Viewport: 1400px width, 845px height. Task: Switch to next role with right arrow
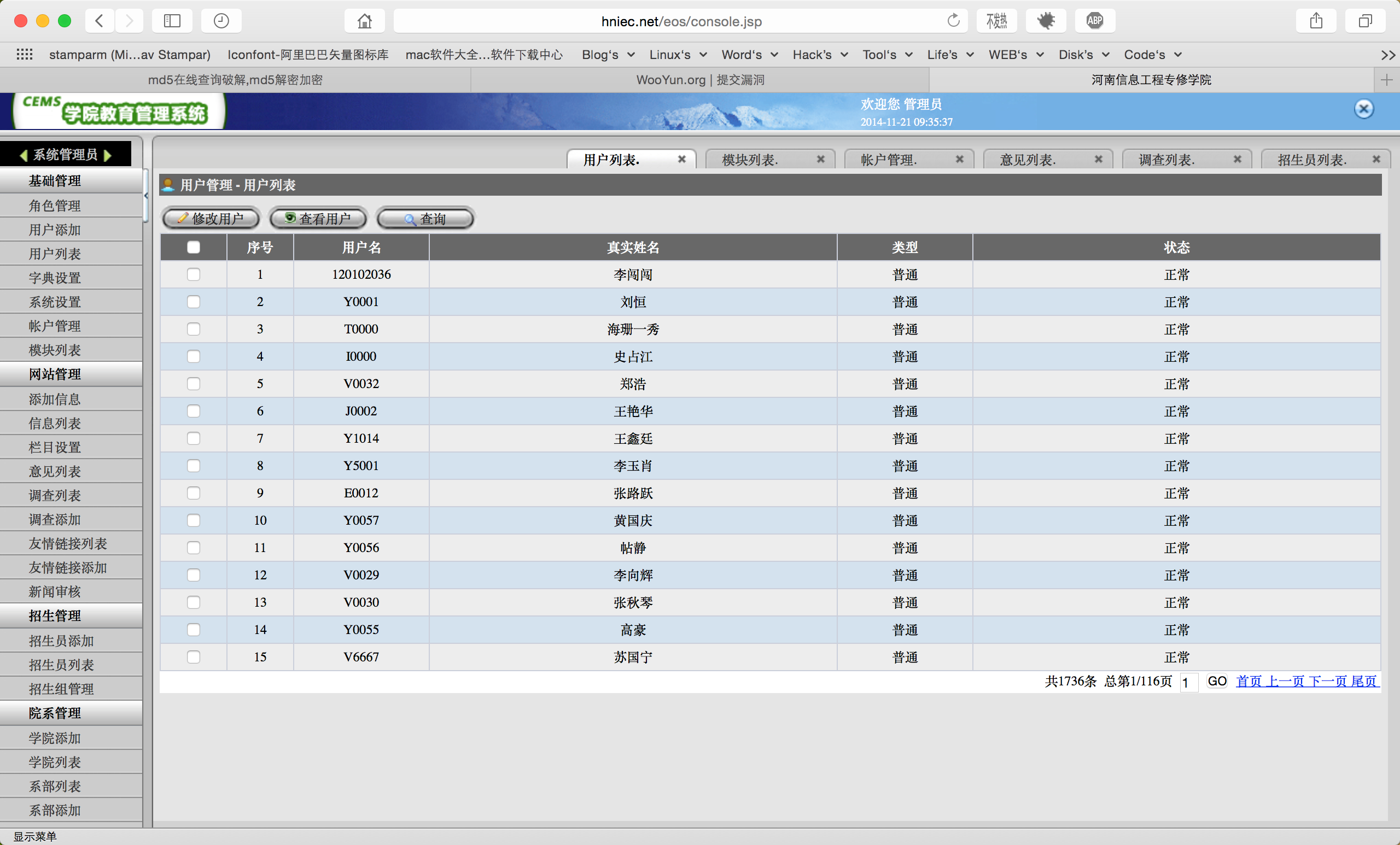tap(107, 155)
